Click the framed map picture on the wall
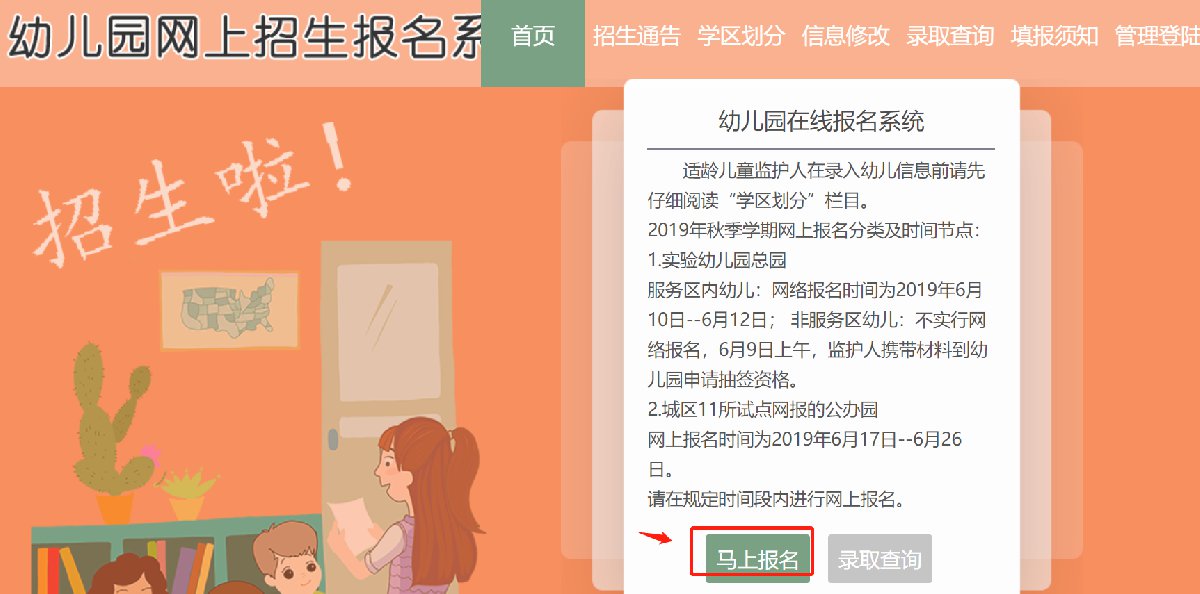The height and width of the screenshot is (594, 1200). [231, 309]
